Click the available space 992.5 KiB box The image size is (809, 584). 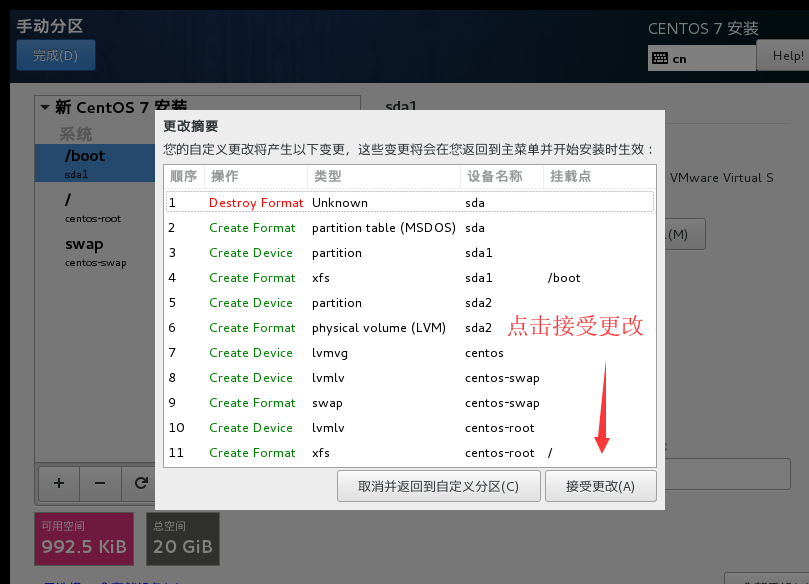coord(84,539)
